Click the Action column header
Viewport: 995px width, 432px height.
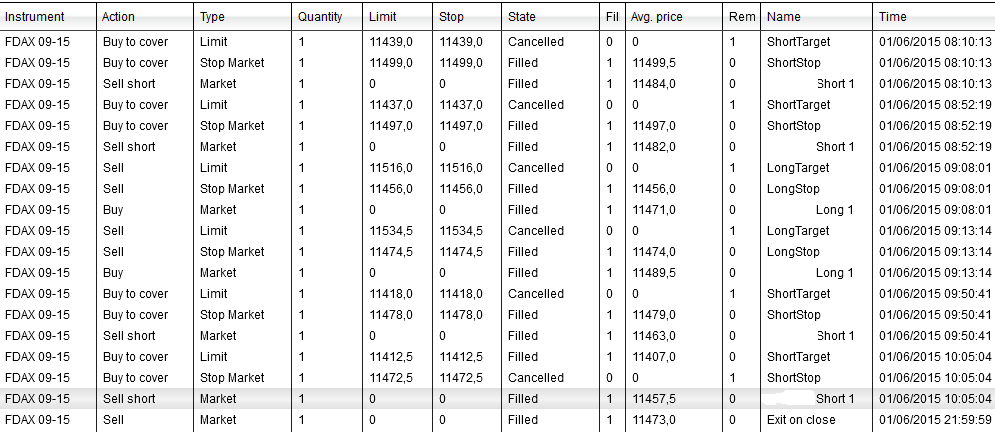pos(118,17)
